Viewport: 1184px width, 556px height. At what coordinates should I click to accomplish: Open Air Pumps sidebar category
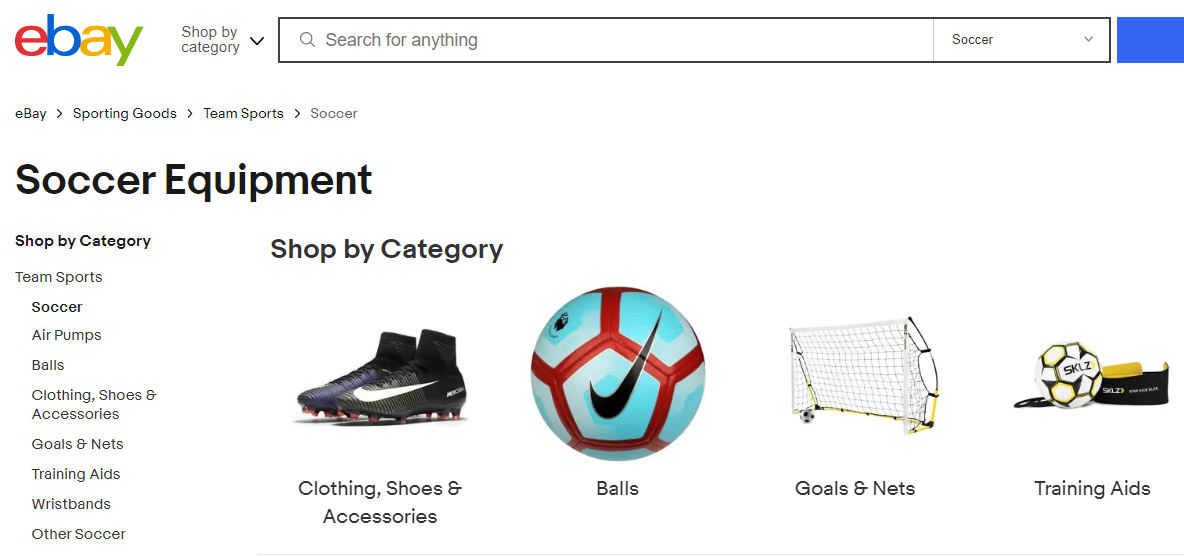(67, 335)
